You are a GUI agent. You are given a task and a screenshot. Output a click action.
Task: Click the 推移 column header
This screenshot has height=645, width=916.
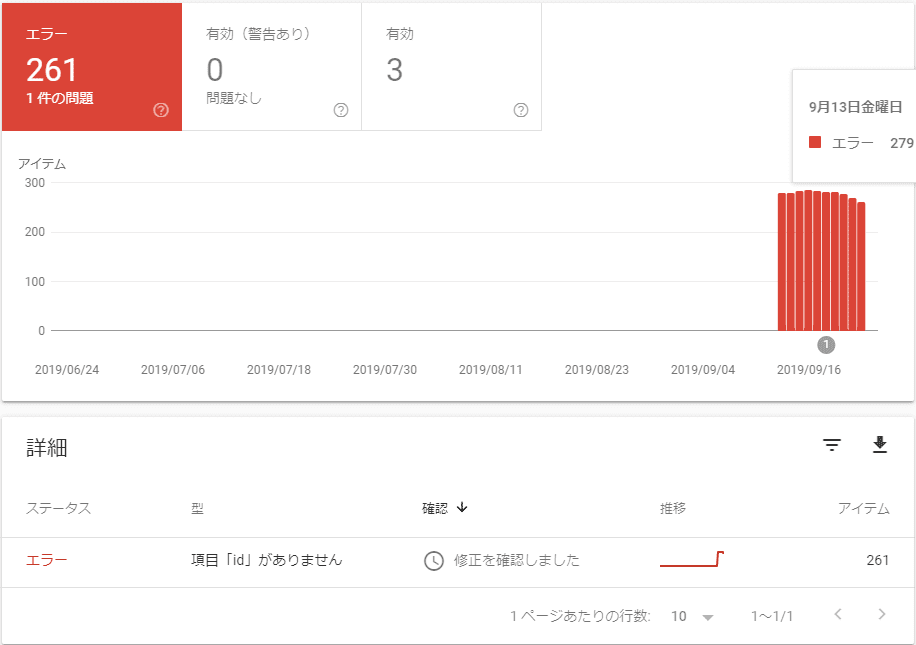(x=673, y=508)
